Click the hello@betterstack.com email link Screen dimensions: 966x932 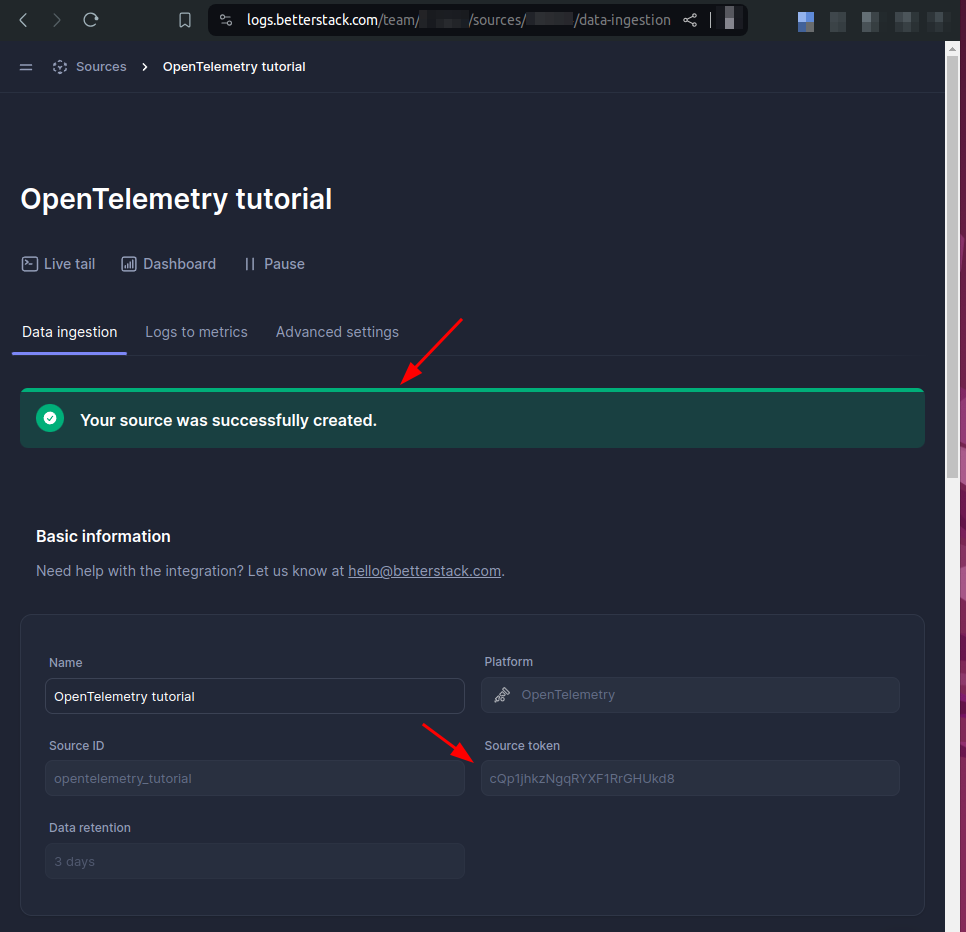(424, 571)
